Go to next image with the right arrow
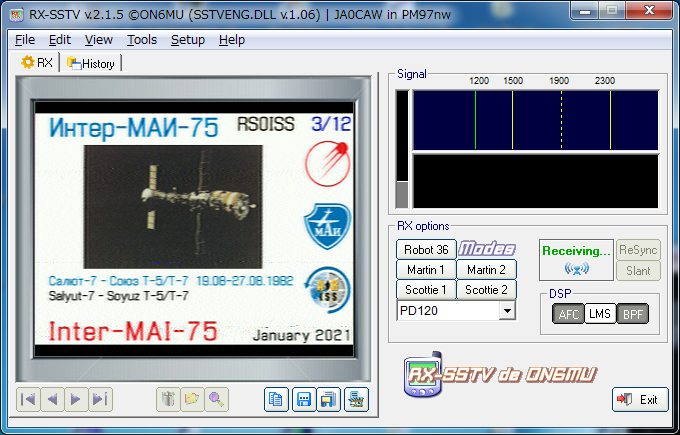 (x=76, y=399)
